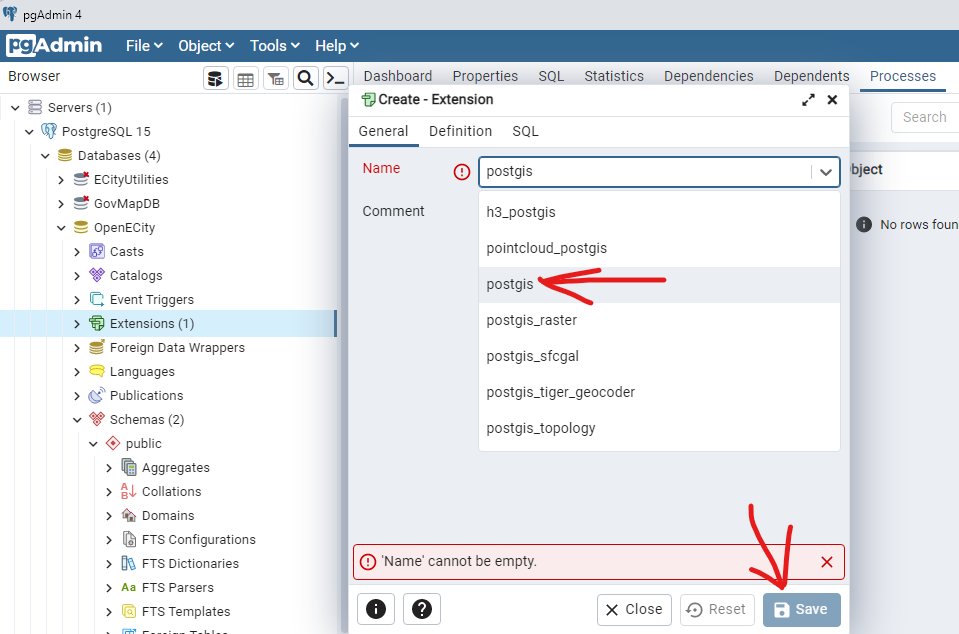Screen dimensions: 959x634
Task: Select postgis_tiger_geocoder option
Action: click(x=659, y=393)
